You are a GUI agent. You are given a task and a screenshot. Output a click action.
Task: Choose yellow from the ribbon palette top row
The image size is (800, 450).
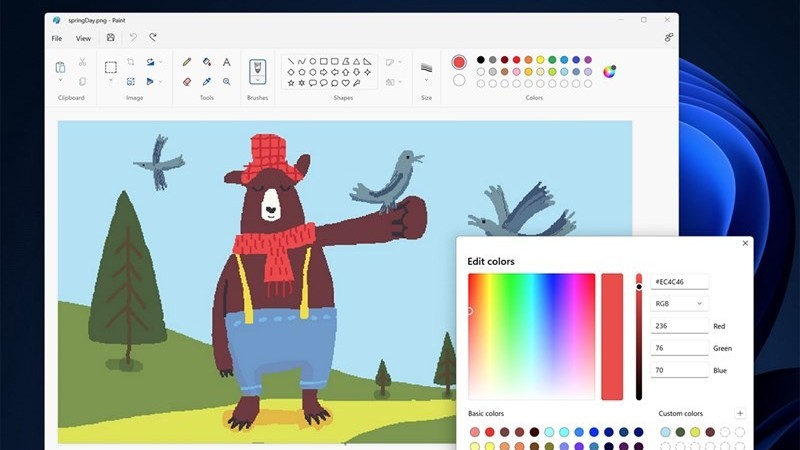[x=540, y=60]
